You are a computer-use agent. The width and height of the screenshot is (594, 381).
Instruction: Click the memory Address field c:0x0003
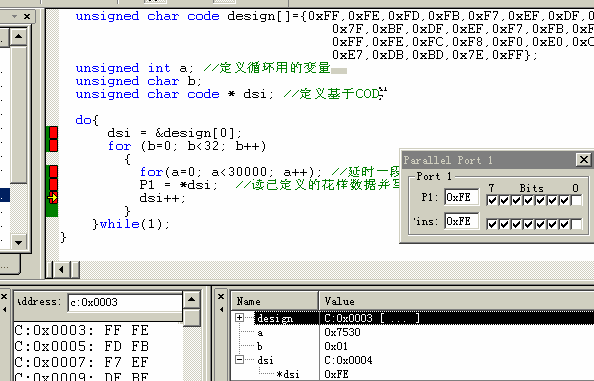[125, 302]
